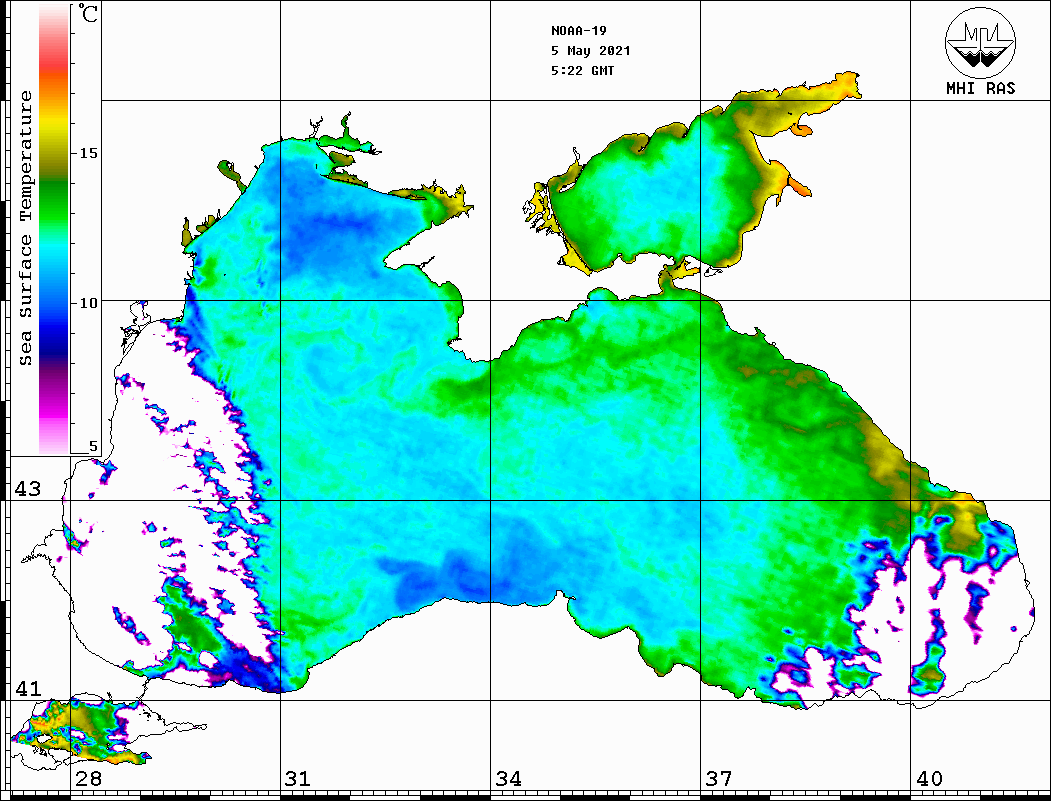Click the 'MHI RAS' text label
Screen dimensions: 1051x801
pyautogui.click(x=980, y=88)
